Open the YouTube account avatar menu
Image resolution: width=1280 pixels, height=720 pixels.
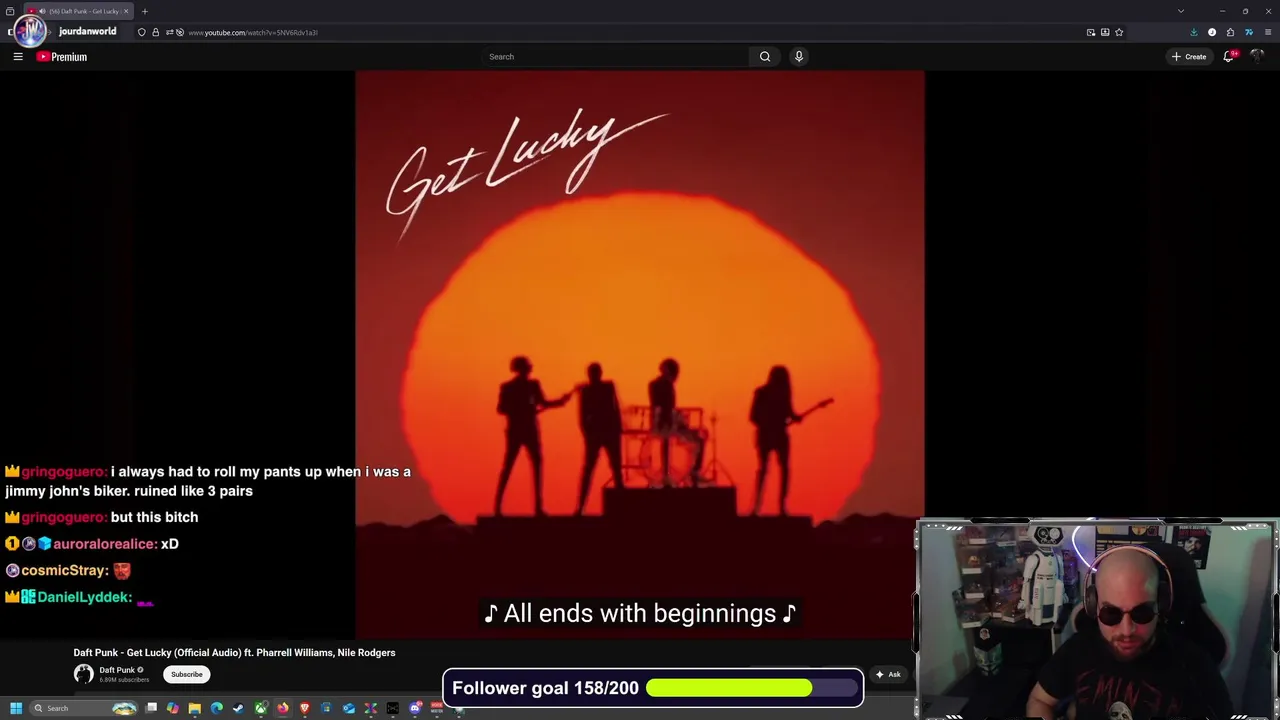pos(1258,57)
